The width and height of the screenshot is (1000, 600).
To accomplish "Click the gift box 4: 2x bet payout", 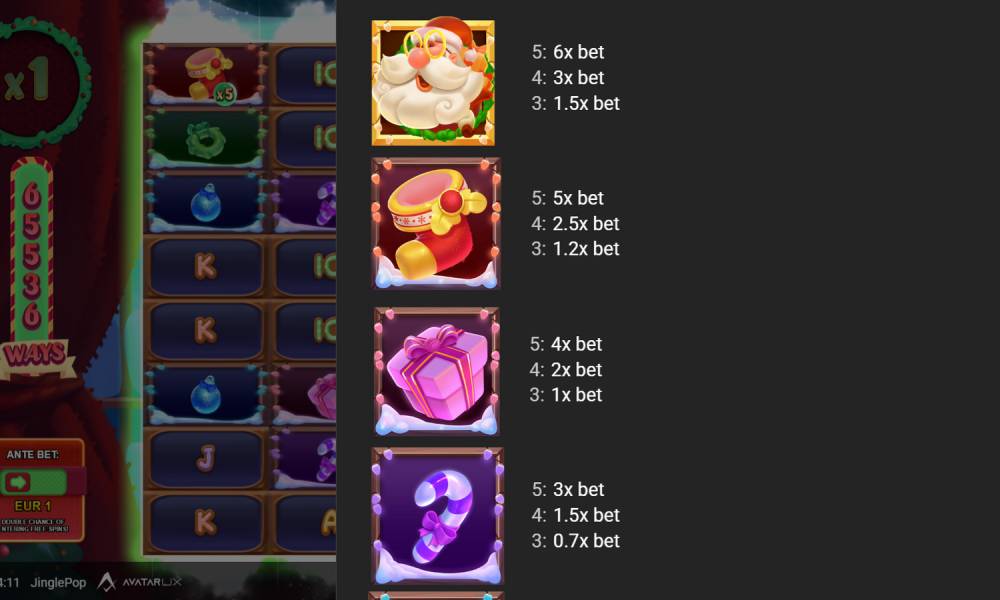I will point(566,369).
